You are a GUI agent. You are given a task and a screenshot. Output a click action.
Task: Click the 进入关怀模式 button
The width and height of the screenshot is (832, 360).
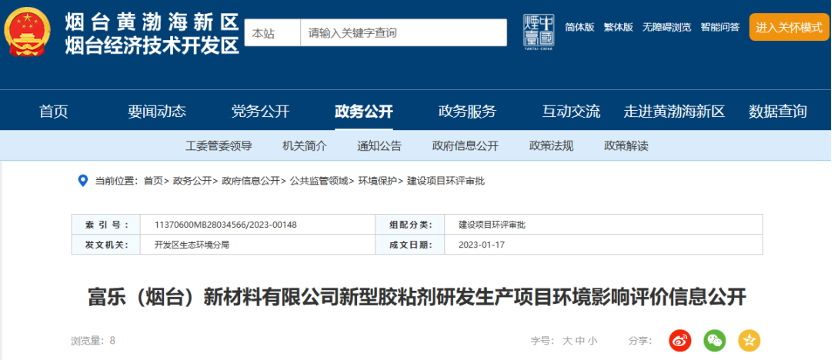(x=789, y=27)
